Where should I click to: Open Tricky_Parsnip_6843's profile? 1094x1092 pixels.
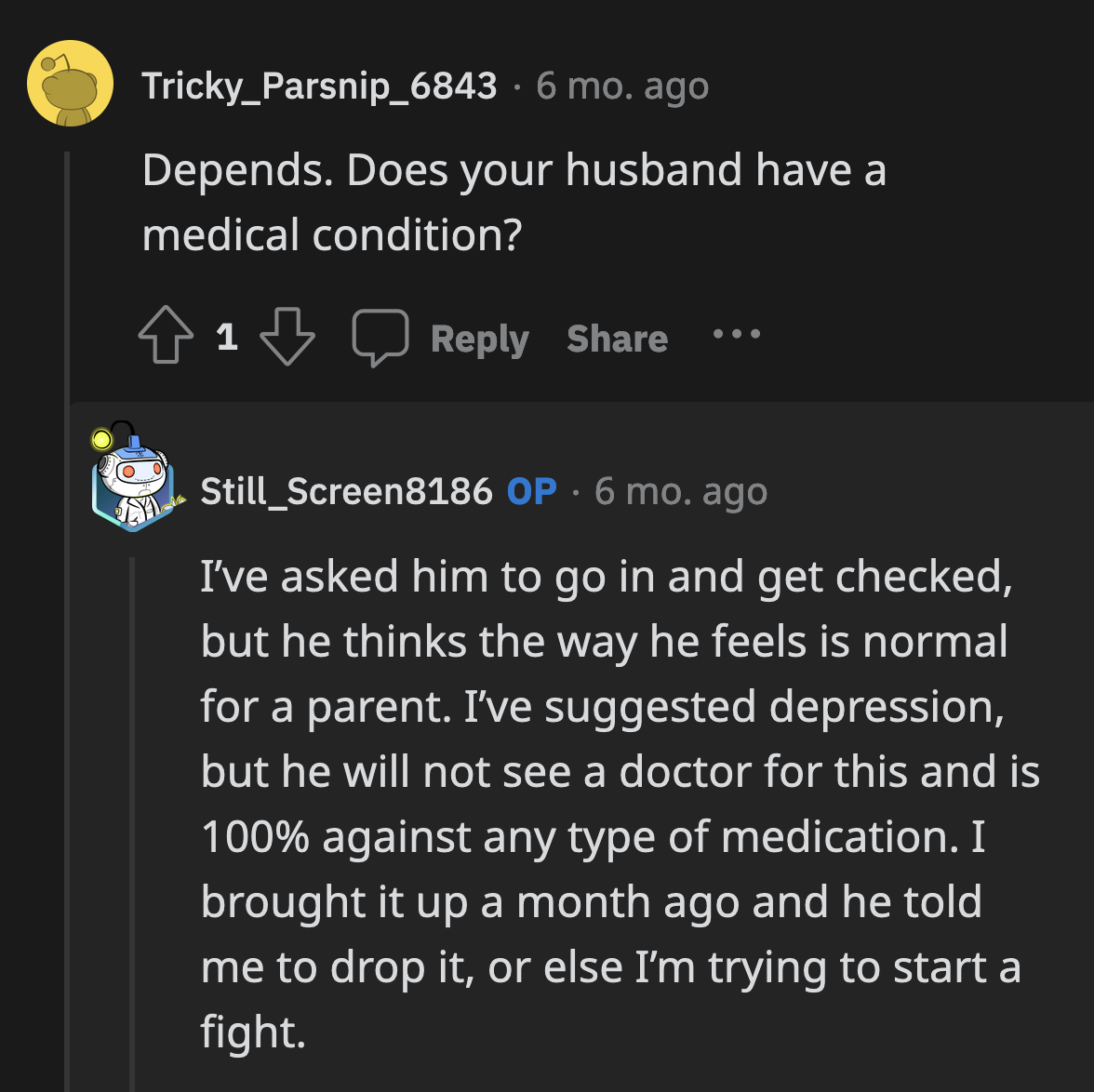319,84
